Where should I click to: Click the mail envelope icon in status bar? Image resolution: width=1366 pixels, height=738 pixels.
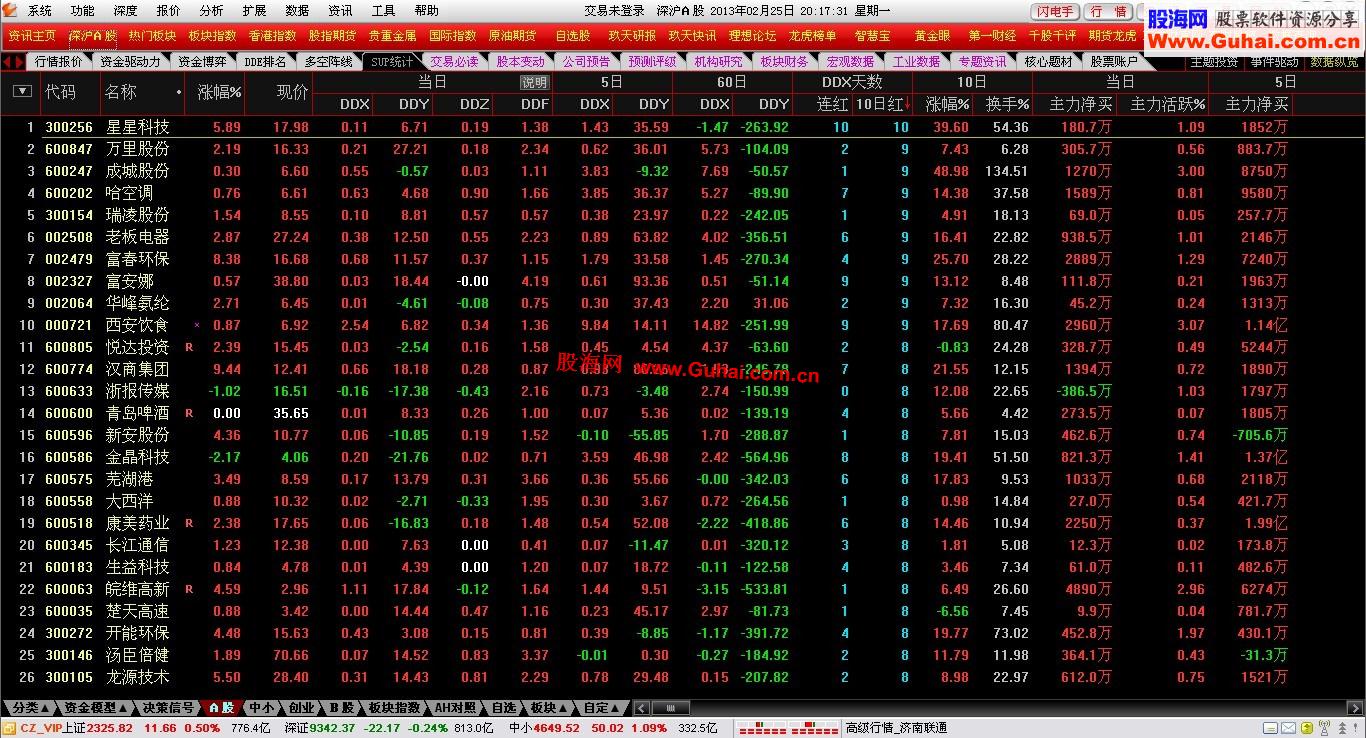pyautogui.click(x=1288, y=728)
